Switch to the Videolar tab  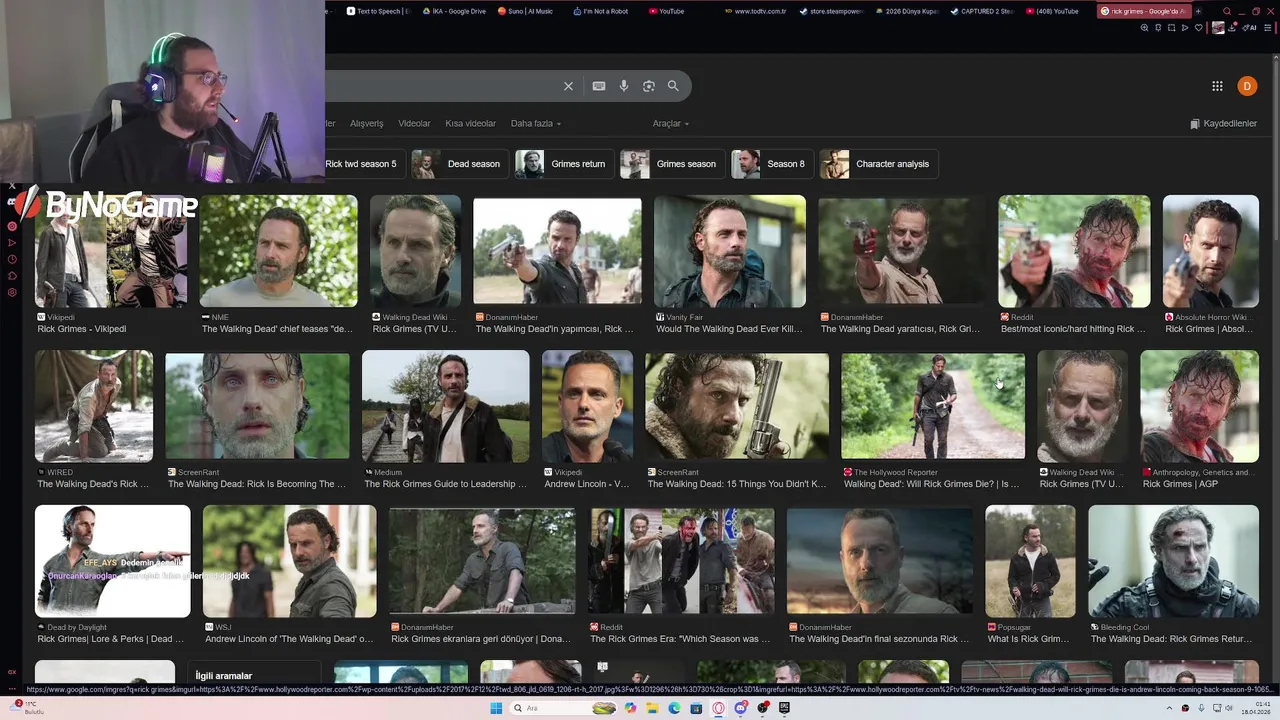414,124
